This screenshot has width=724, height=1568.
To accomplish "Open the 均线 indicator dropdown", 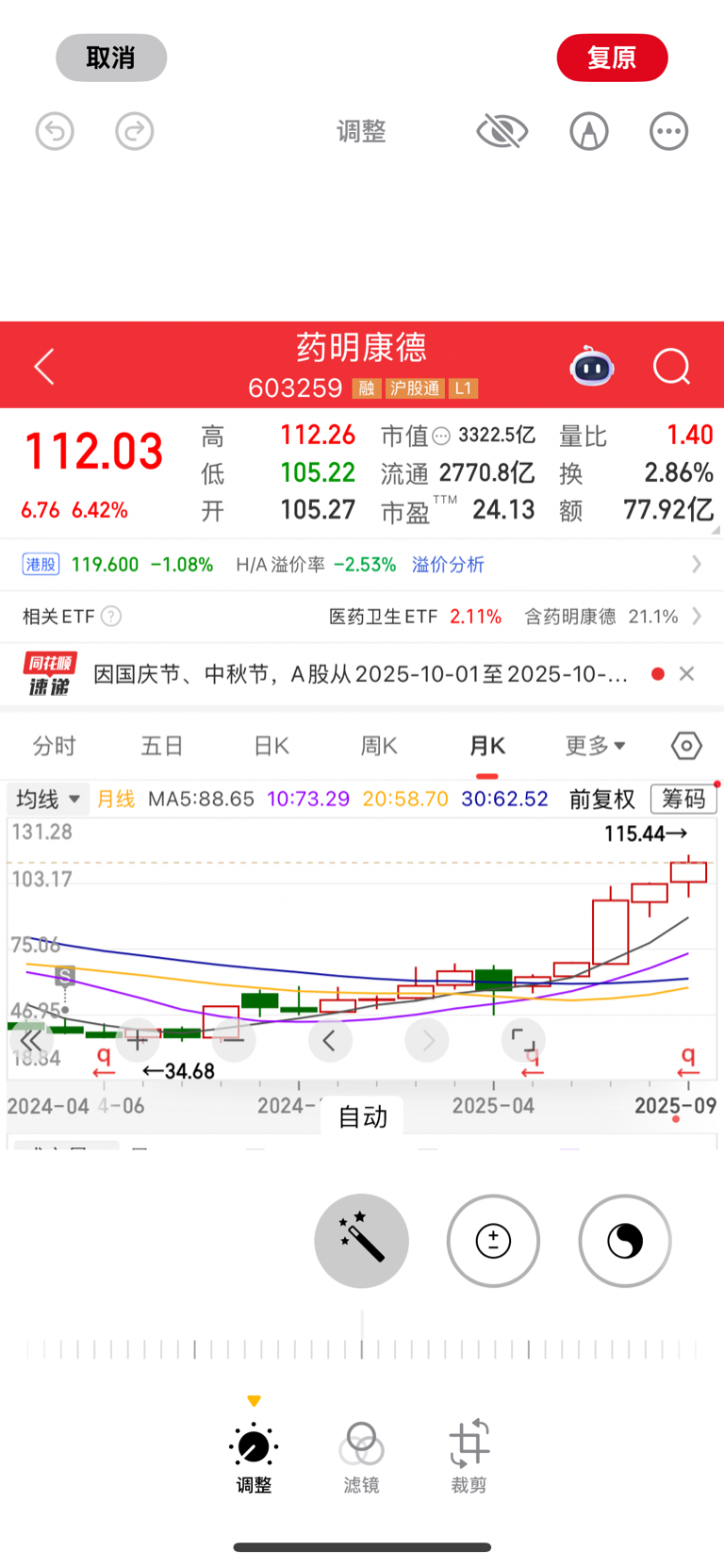I will tap(47, 800).
